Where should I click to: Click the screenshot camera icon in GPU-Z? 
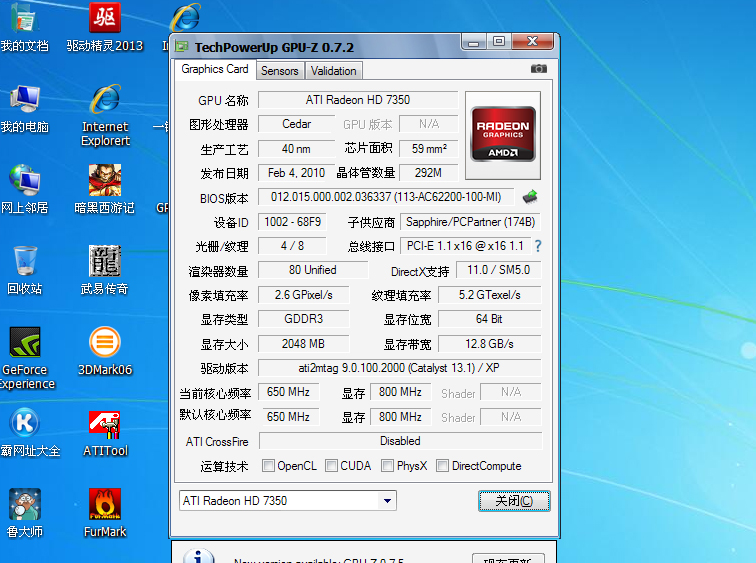[539, 69]
